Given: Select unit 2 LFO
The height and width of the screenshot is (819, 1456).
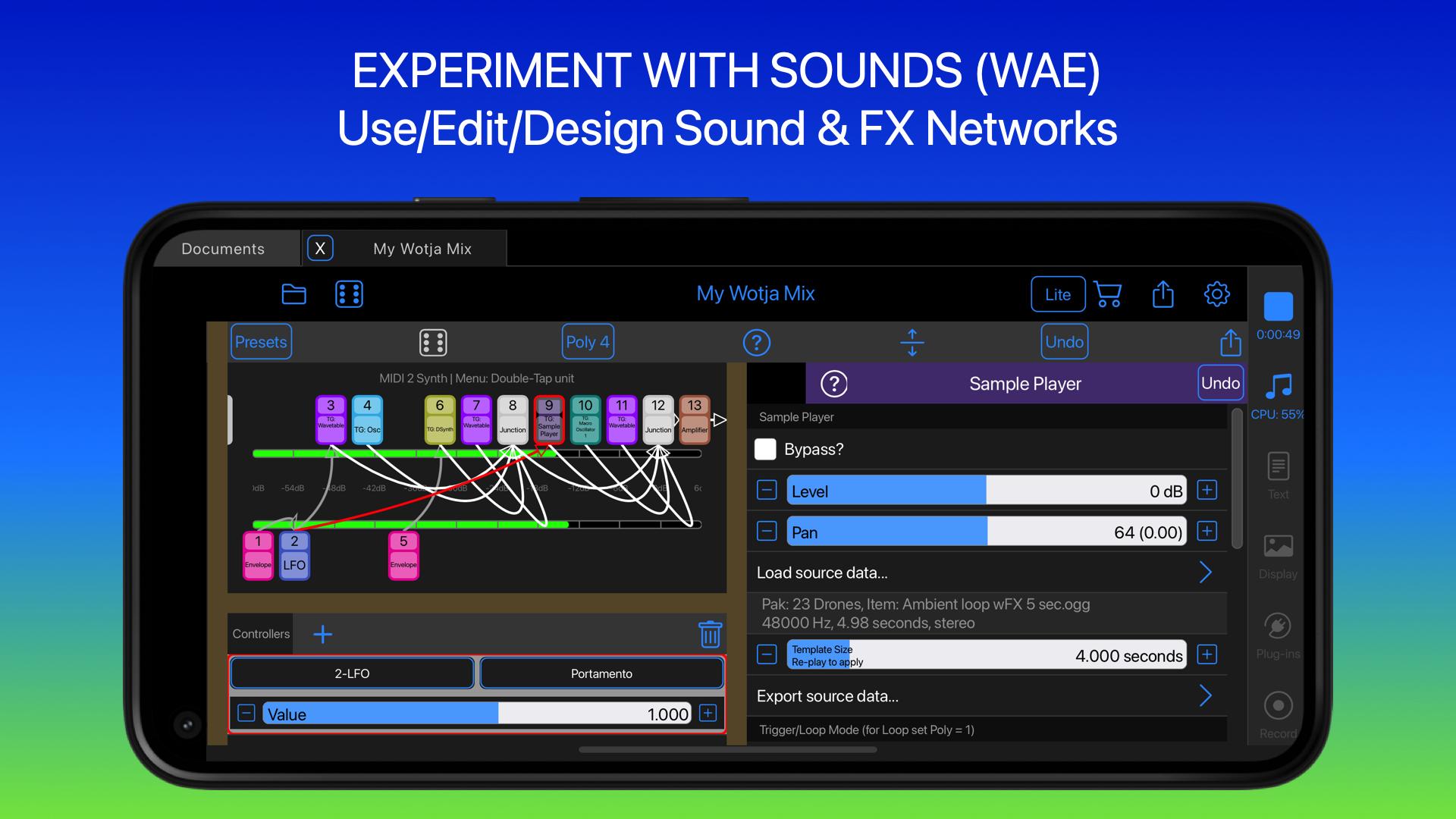Looking at the screenshot, I should point(294,555).
